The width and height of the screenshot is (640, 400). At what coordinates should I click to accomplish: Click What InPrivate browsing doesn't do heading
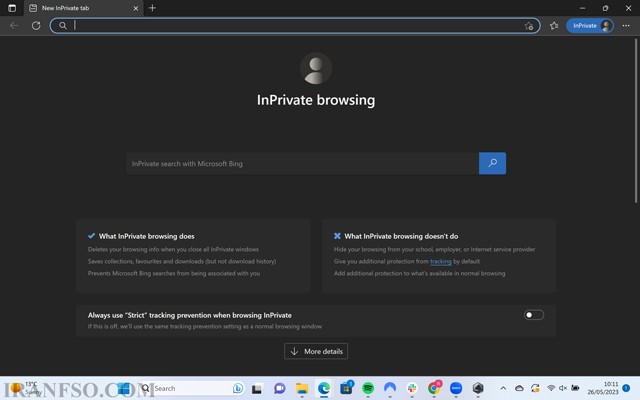pyautogui.click(x=401, y=236)
